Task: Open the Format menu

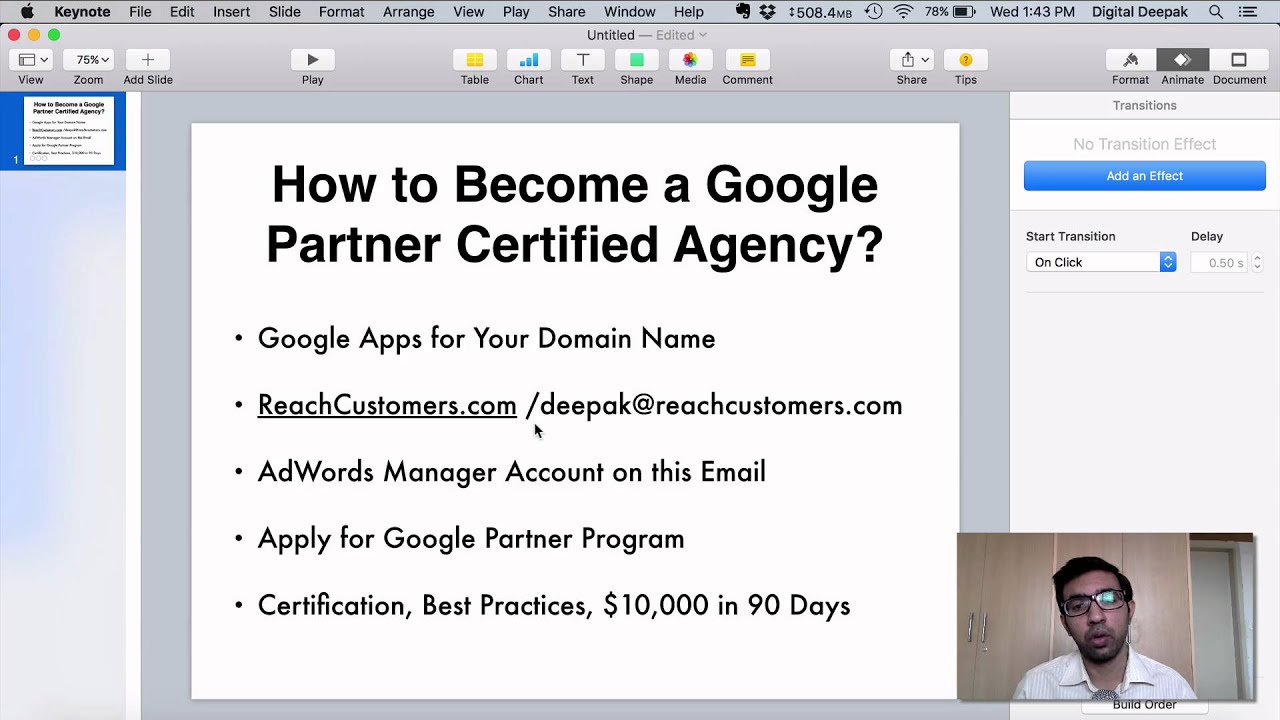Action: (x=341, y=12)
